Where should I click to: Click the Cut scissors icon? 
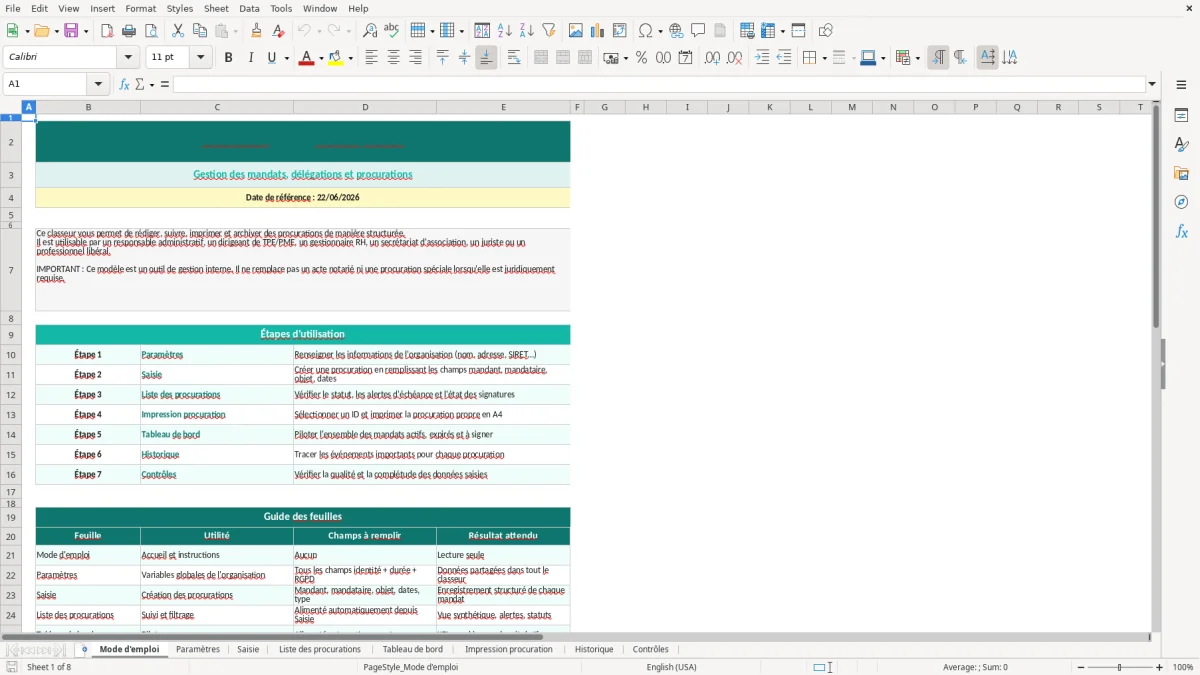point(178,31)
